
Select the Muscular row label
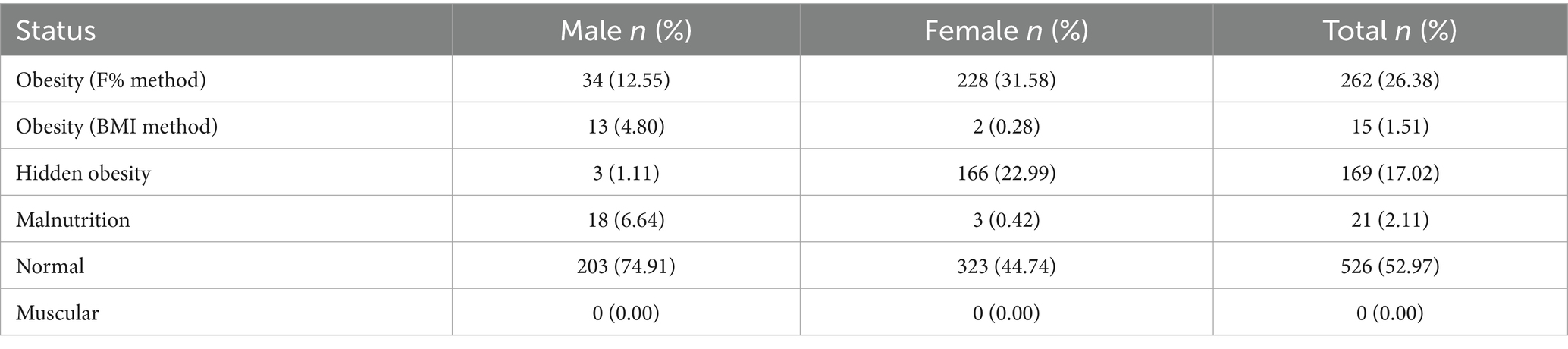click(x=58, y=313)
